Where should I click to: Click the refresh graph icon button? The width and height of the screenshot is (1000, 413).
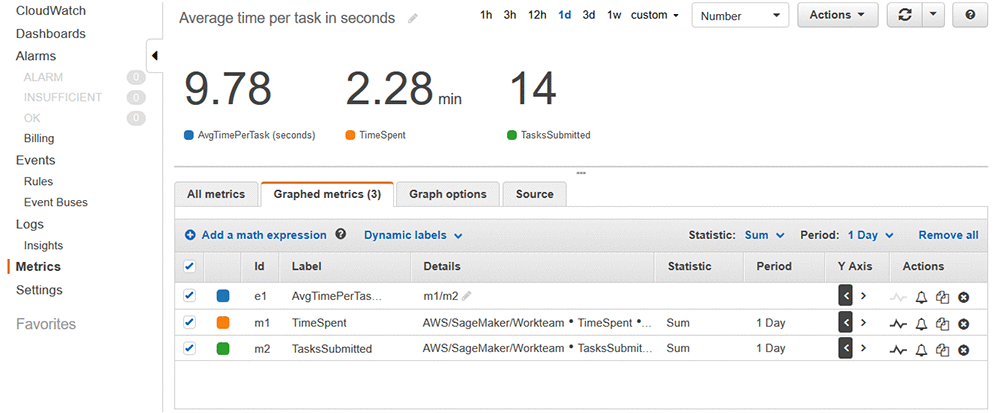pos(904,15)
